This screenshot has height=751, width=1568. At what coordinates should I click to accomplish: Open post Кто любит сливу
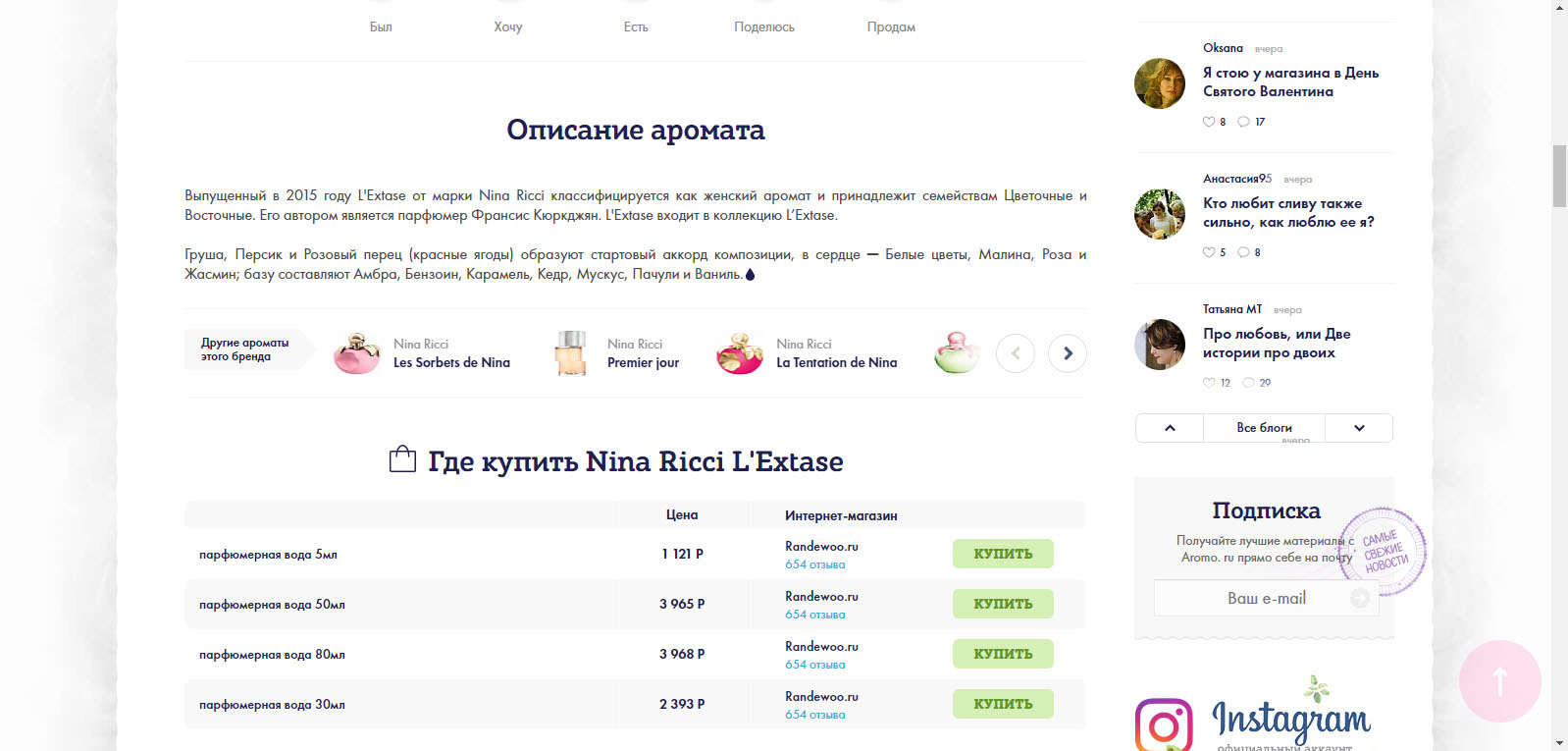click(x=1288, y=212)
